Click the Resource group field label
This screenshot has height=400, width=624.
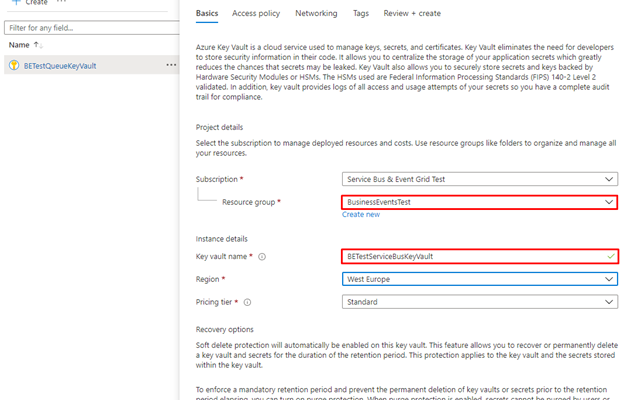pyautogui.click(x=249, y=202)
